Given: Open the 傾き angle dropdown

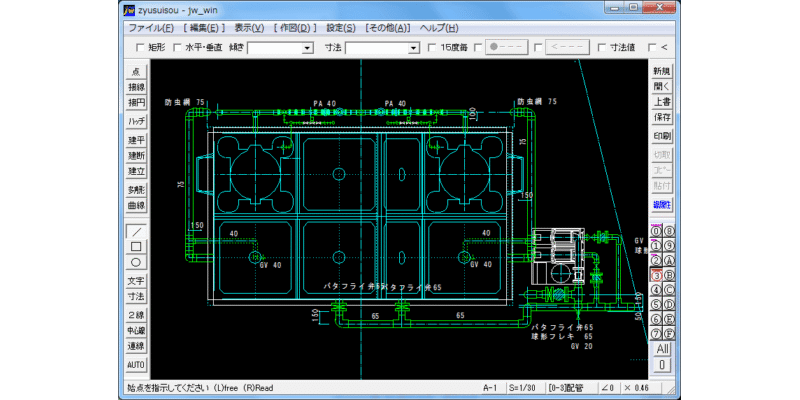Looking at the screenshot, I should pos(307,48).
